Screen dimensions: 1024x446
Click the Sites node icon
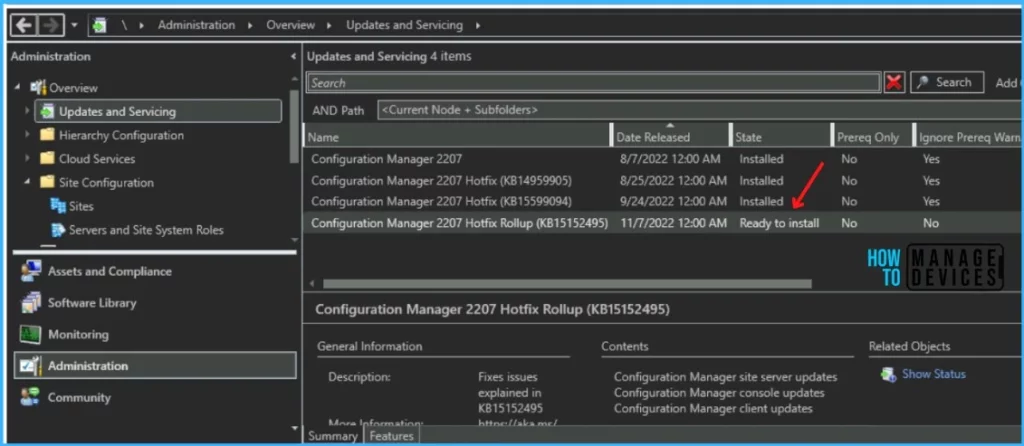click(58, 206)
